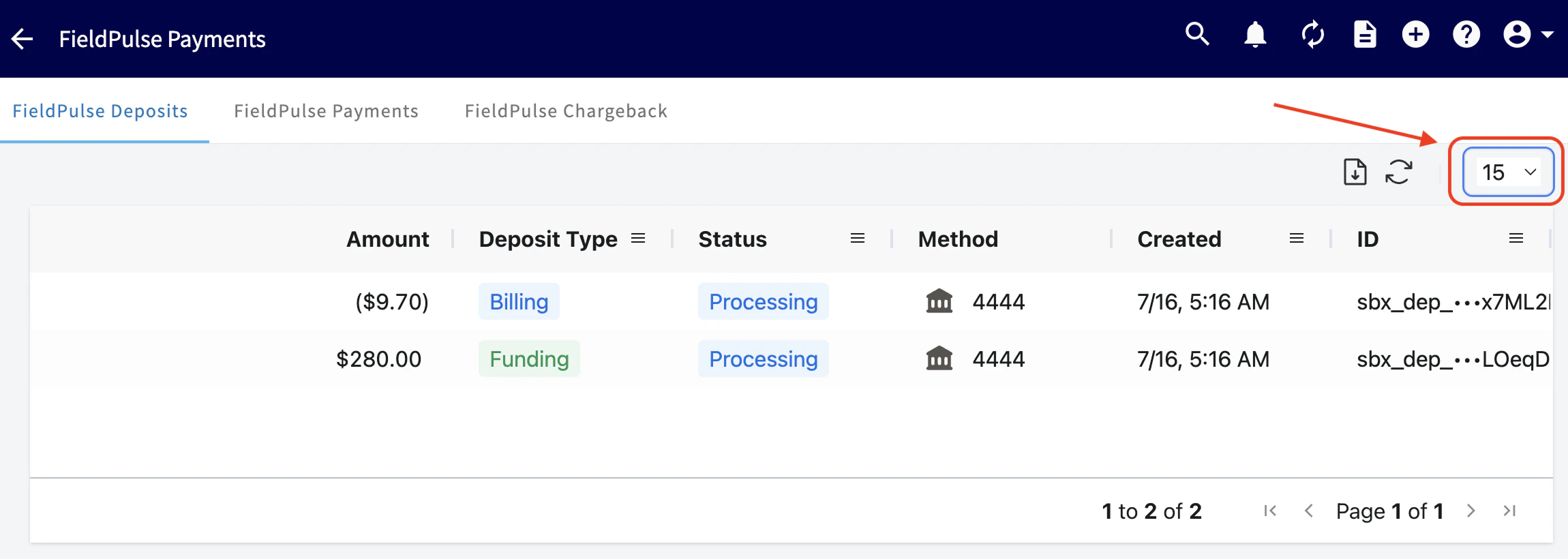Click Processing status in Billing row

[764, 301]
